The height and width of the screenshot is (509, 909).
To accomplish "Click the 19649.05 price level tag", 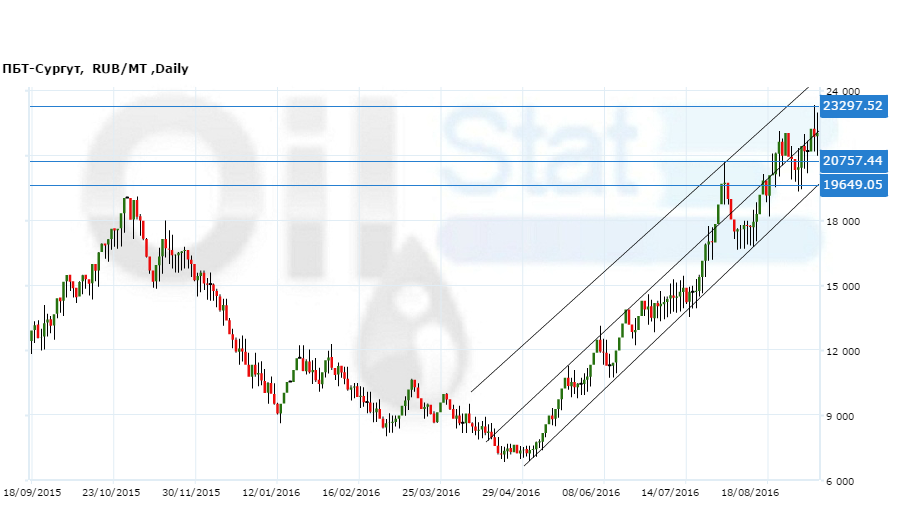I will 852,185.
